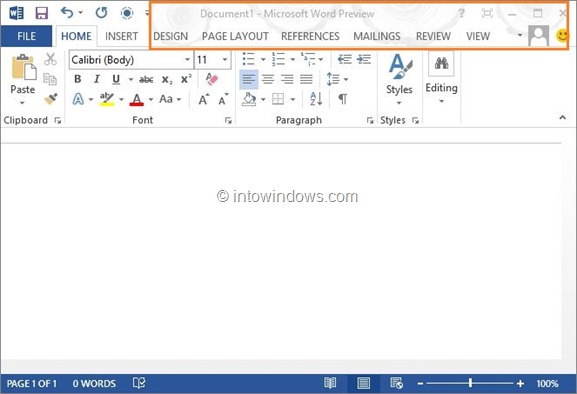Collapse the ribbon with the chevron
Image resolution: width=577 pixels, height=394 pixels.
562,117
